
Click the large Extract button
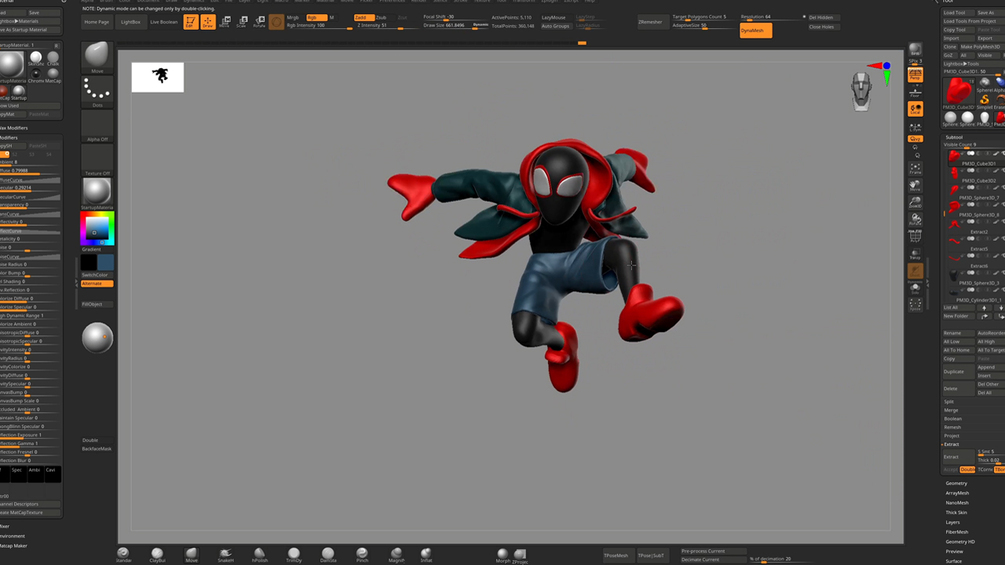point(958,457)
